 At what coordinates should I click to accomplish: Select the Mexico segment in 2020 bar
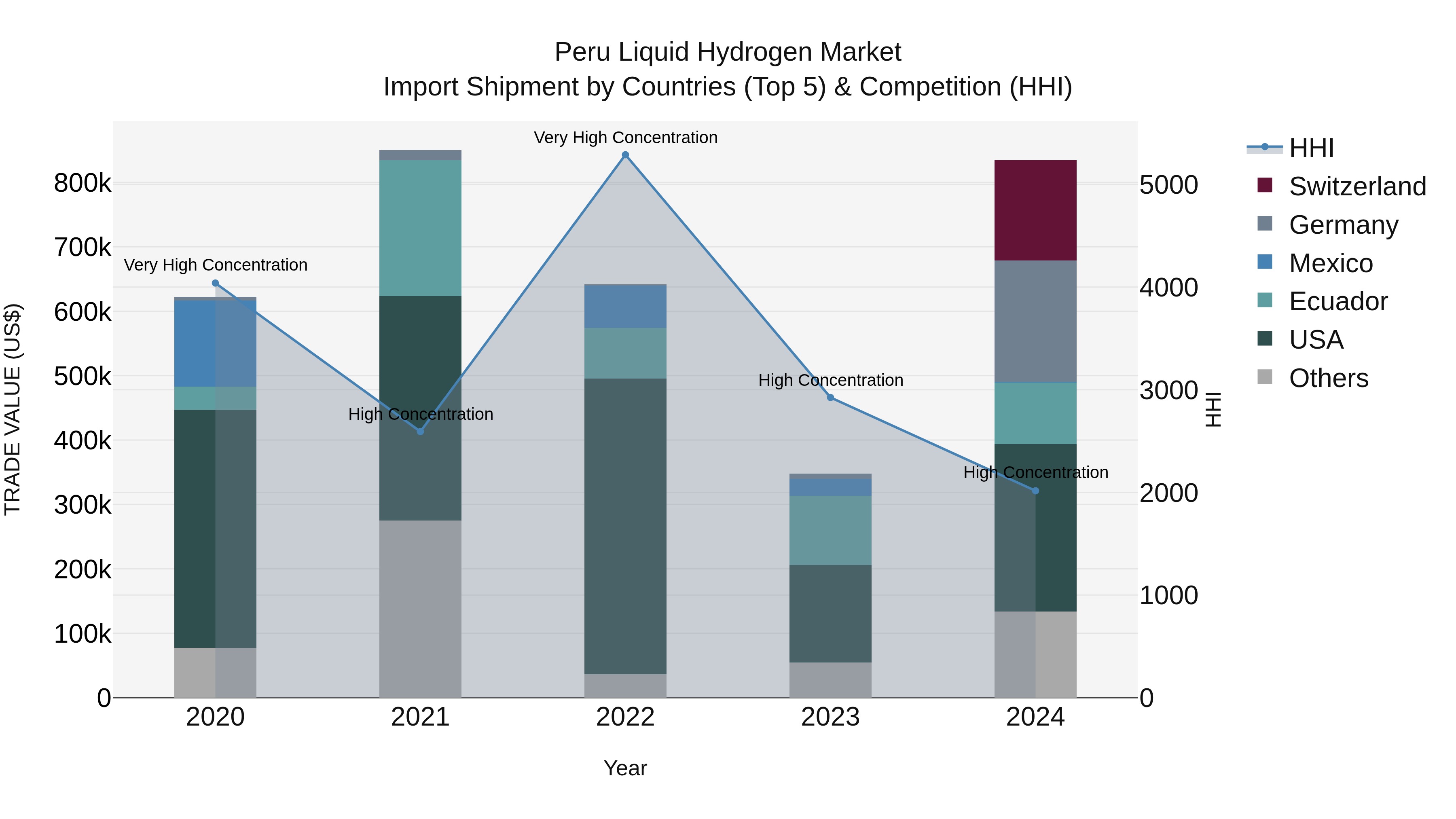(x=215, y=344)
